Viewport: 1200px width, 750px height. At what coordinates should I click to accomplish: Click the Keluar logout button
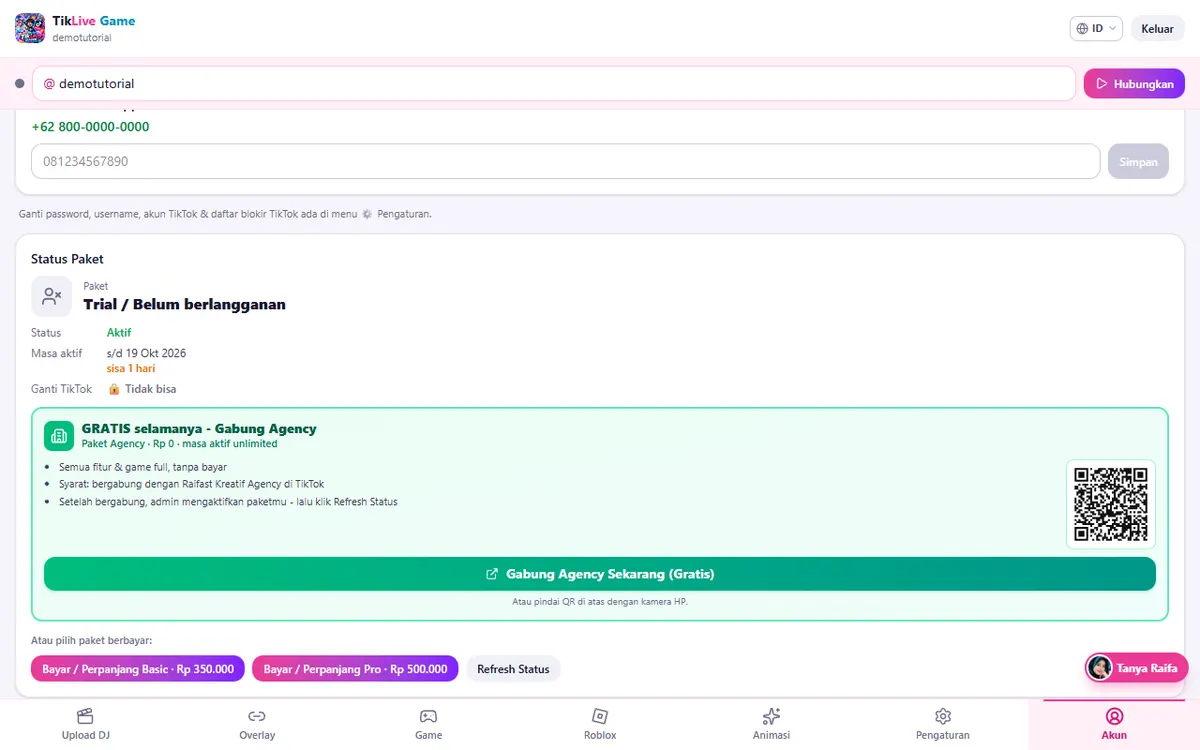pos(1157,29)
